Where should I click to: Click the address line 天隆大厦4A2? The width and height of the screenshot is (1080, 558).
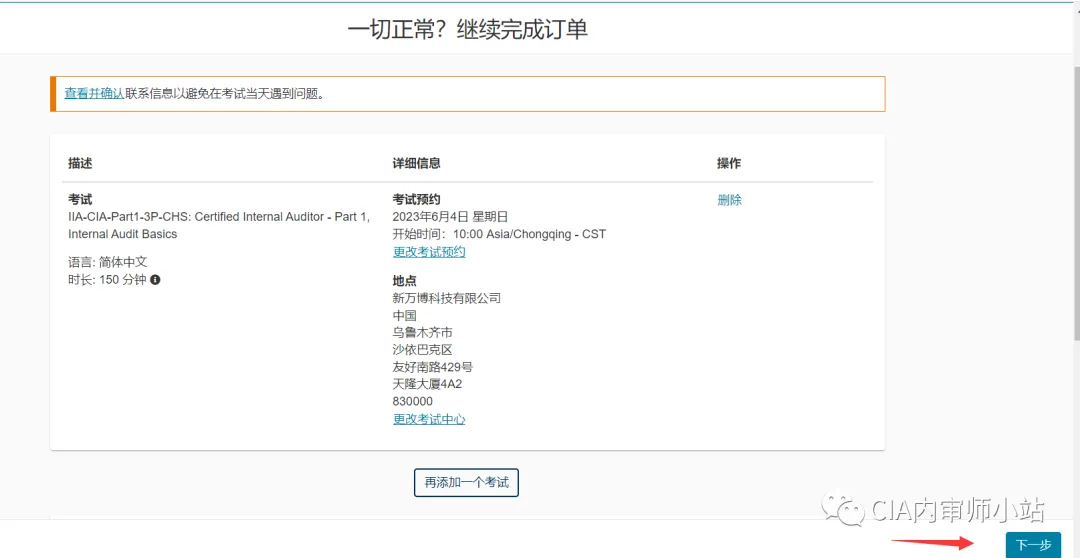point(427,384)
